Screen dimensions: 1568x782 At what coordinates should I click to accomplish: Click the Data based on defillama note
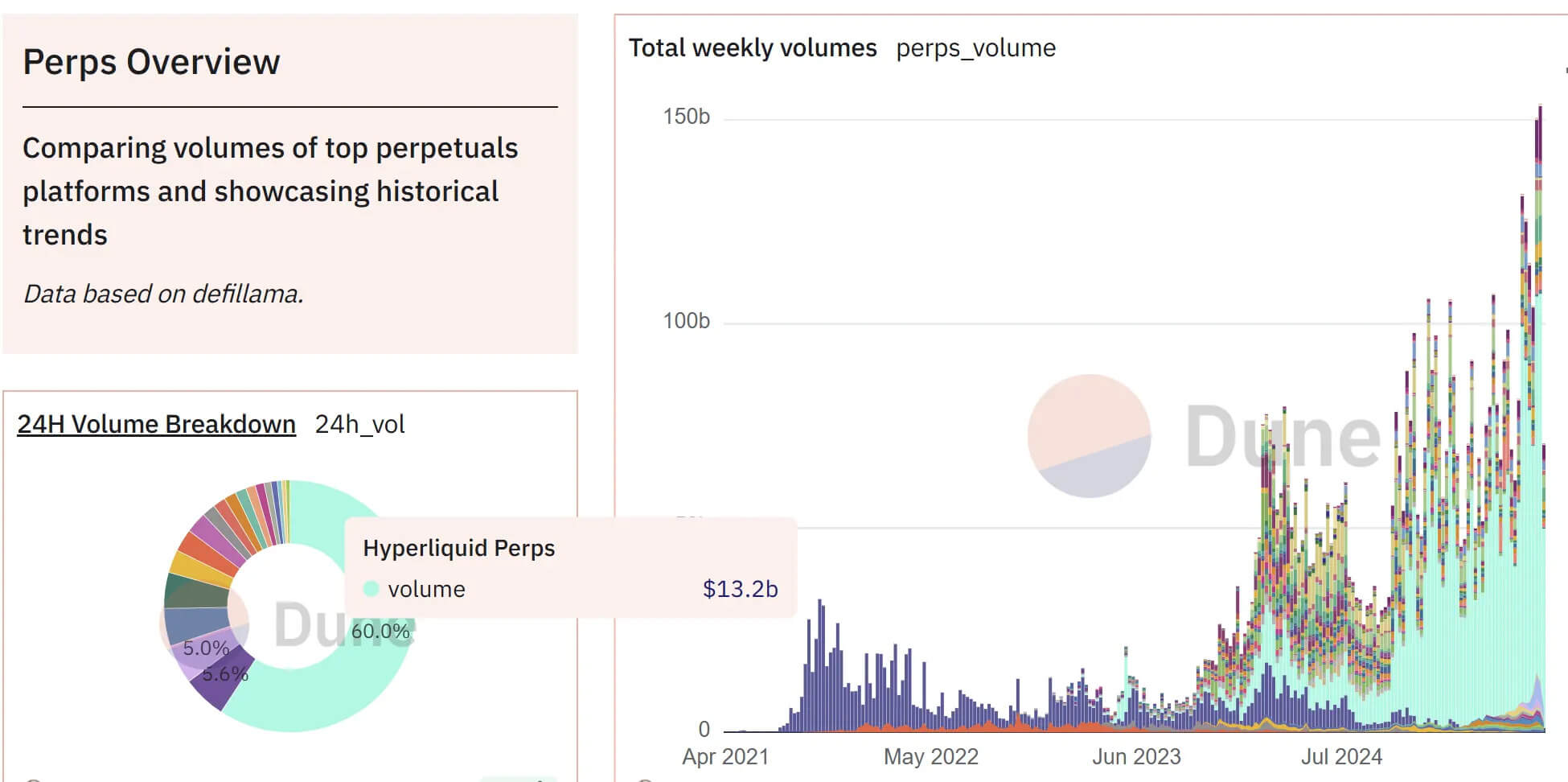click(x=163, y=294)
